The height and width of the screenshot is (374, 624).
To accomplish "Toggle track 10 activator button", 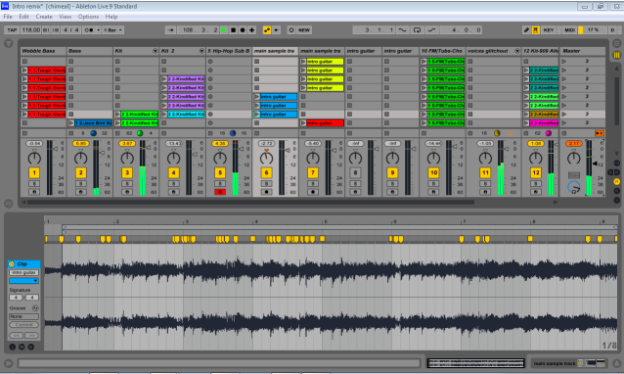I will pyautogui.click(x=433, y=173).
